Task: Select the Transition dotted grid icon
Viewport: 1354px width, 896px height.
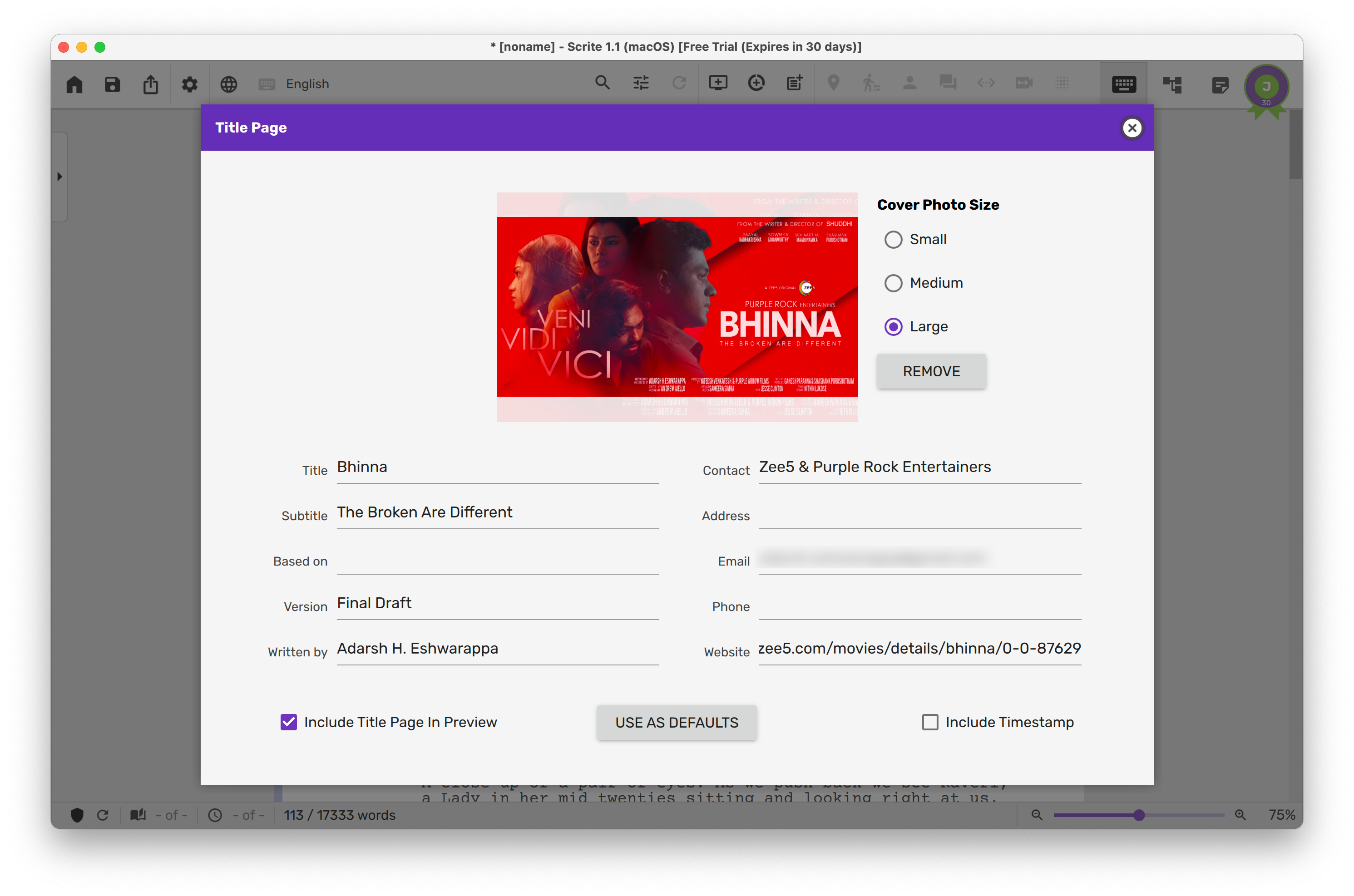Action: point(1062,83)
